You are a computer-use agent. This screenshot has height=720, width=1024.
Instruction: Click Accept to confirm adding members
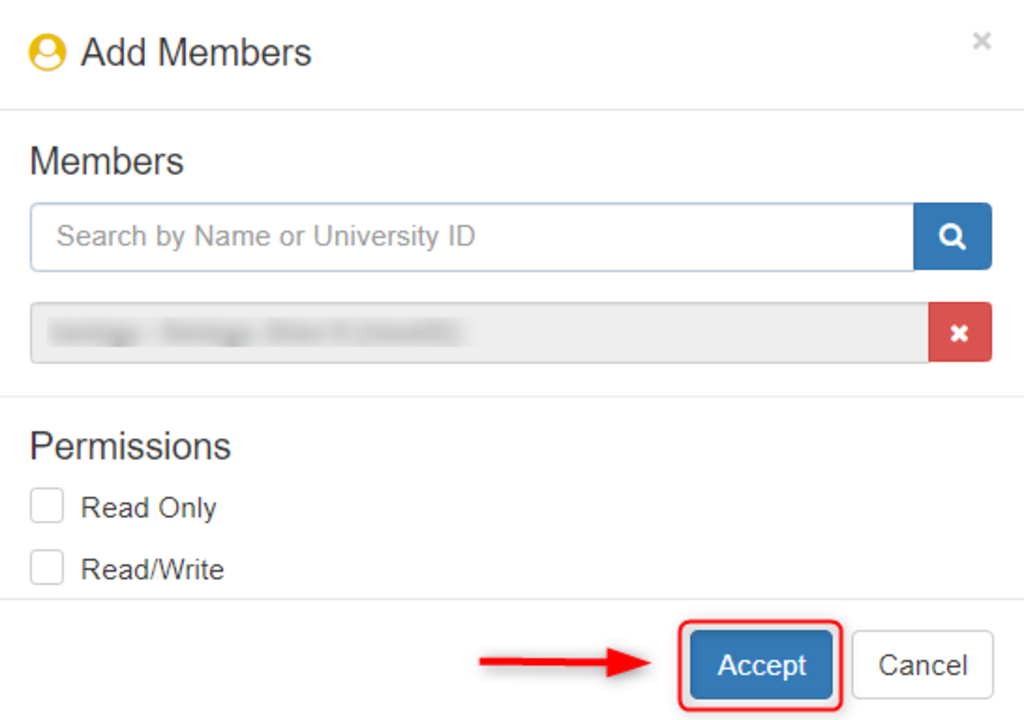tap(760, 664)
